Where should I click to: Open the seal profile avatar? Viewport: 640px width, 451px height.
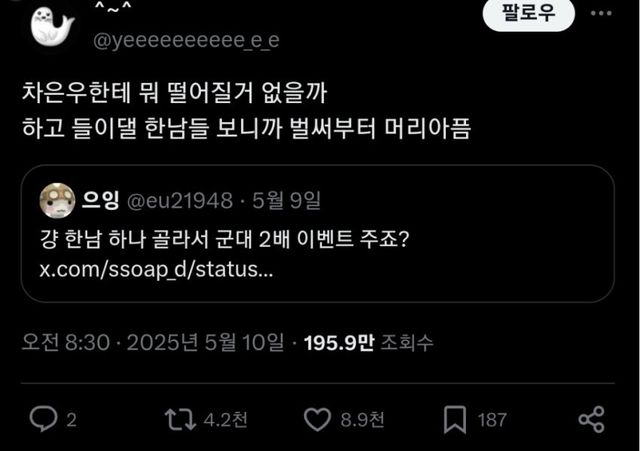[52, 27]
